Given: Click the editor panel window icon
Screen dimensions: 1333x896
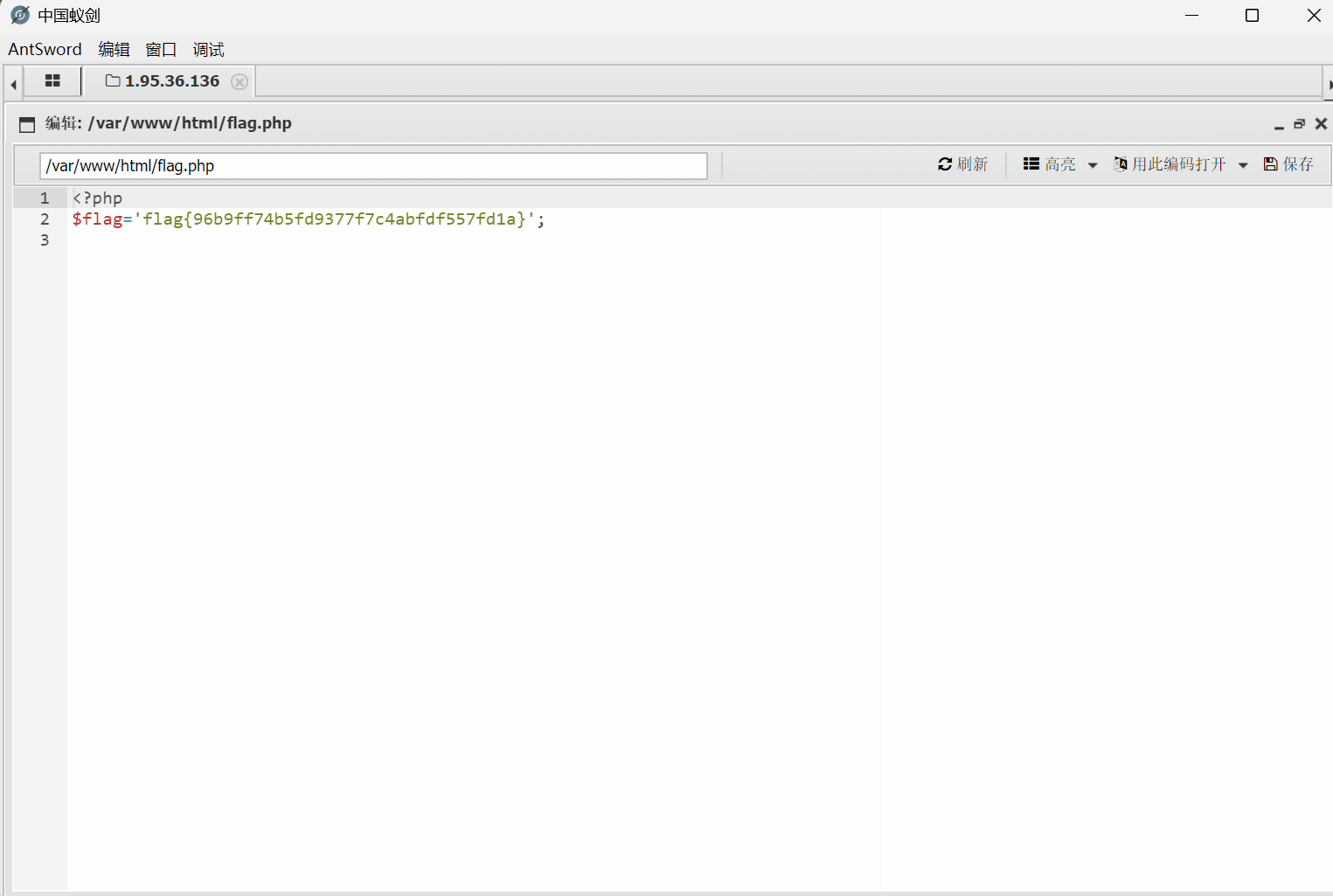Looking at the screenshot, I should [27, 124].
